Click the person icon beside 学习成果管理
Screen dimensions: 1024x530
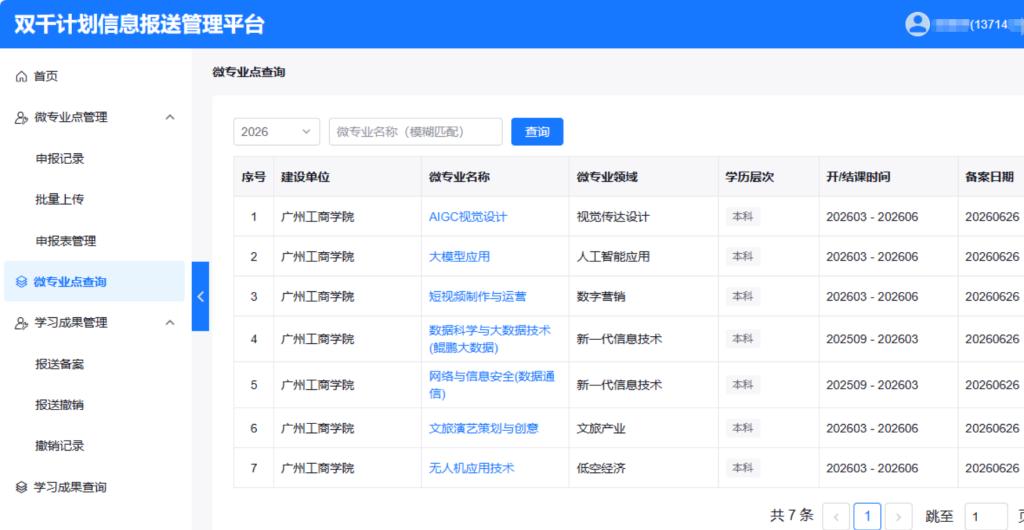tap(21, 323)
